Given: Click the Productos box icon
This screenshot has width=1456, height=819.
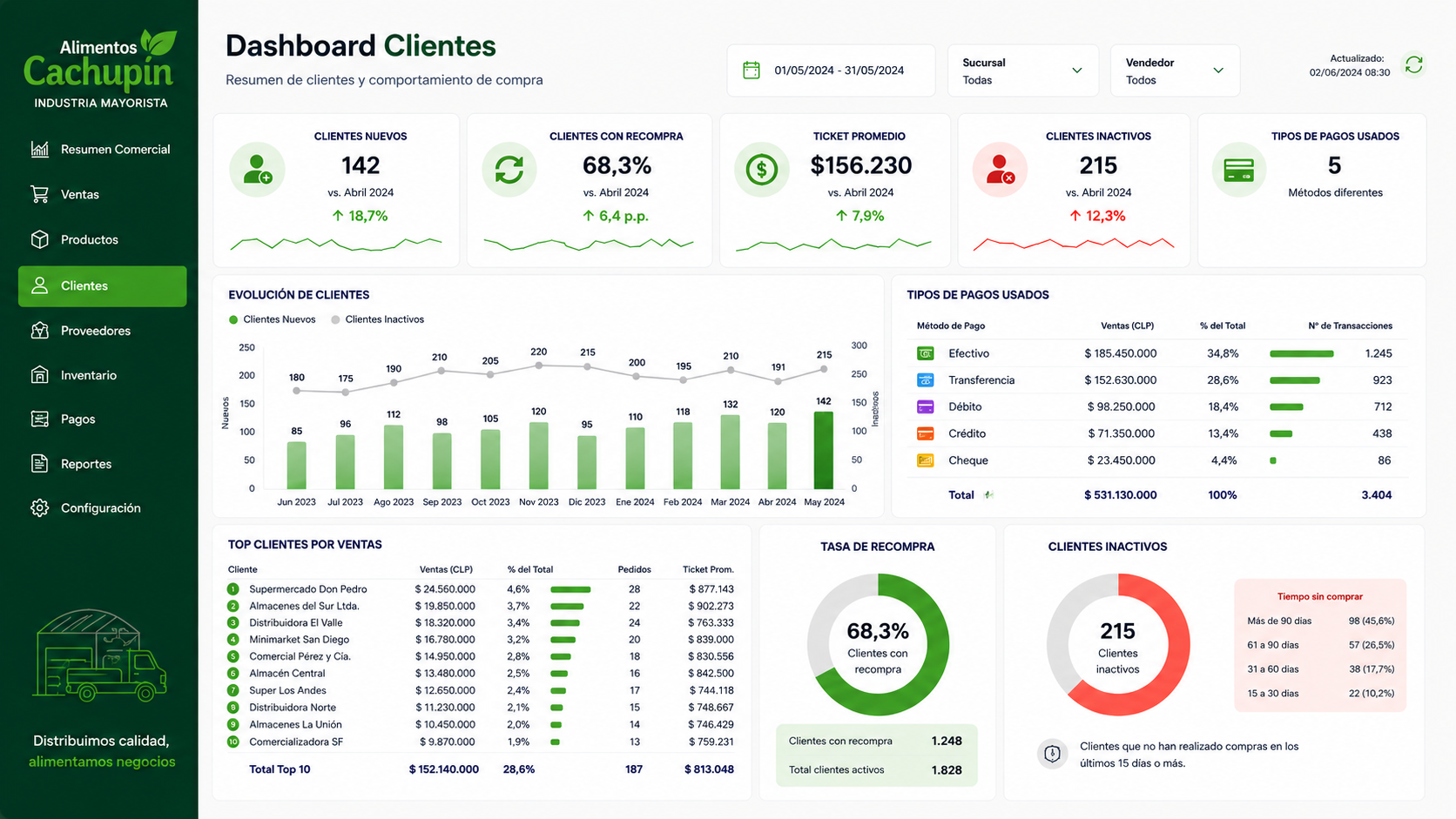Looking at the screenshot, I should click(39, 239).
